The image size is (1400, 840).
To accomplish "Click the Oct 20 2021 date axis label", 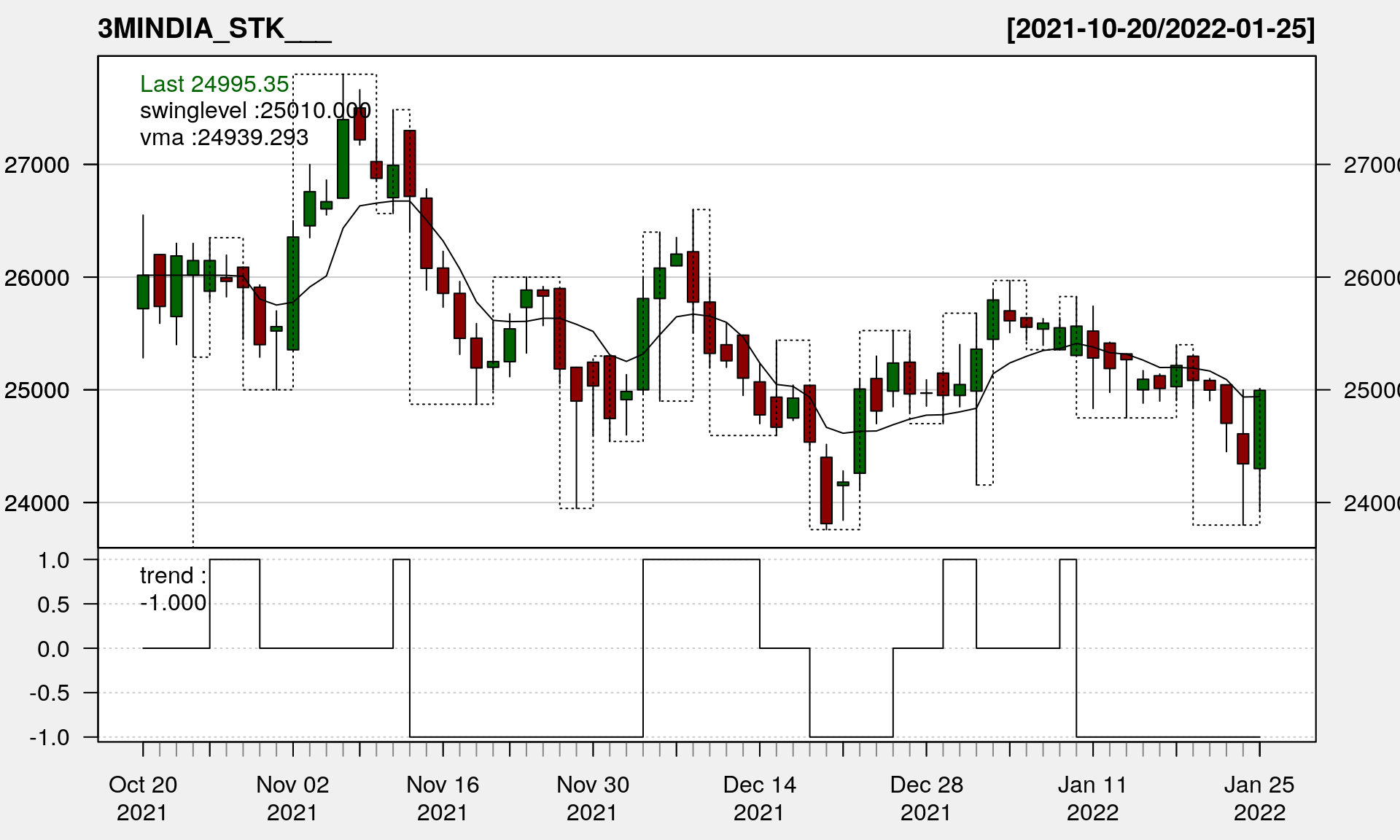I will (142, 798).
